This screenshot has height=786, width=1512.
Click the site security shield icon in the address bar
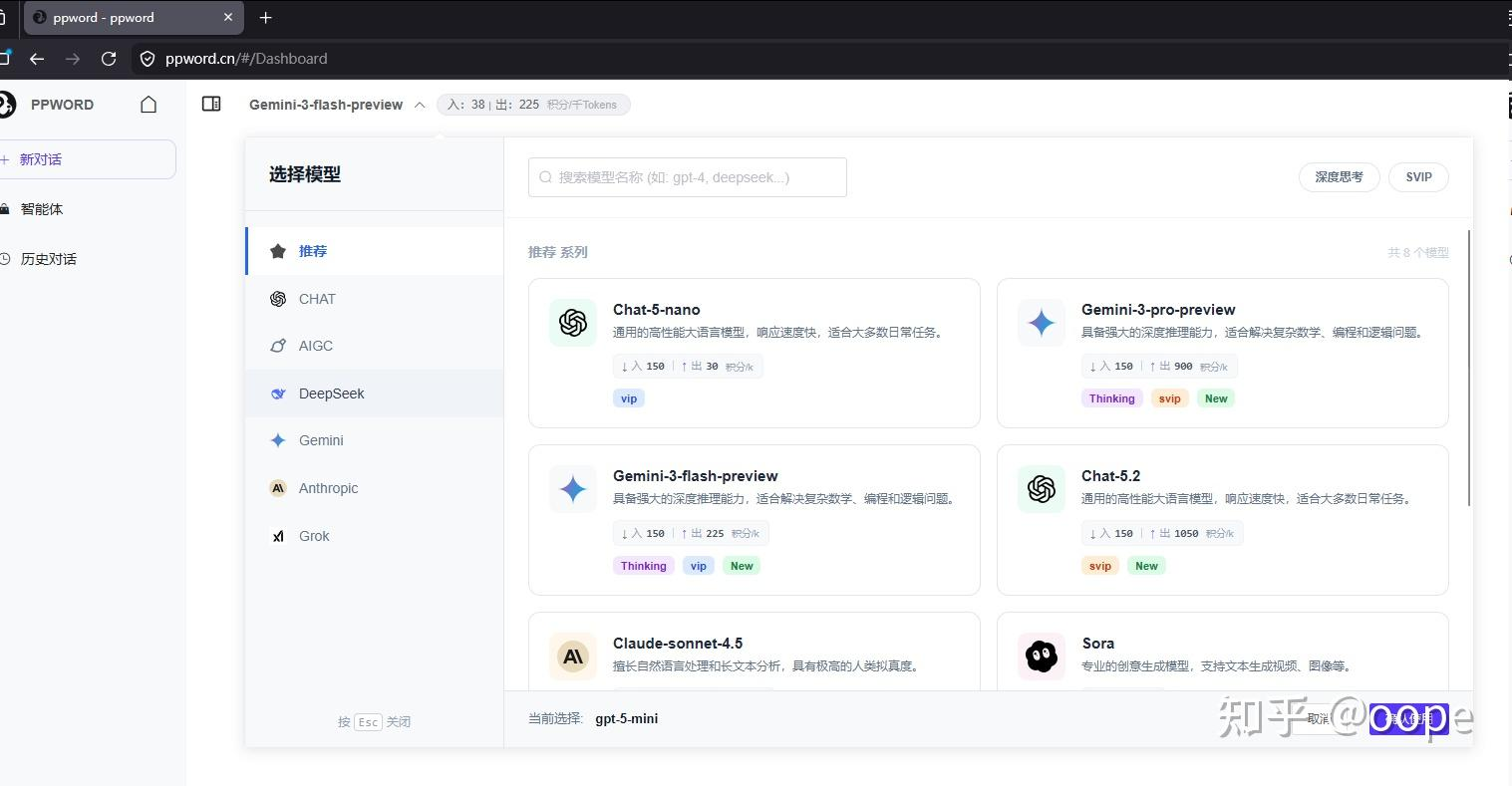[148, 59]
